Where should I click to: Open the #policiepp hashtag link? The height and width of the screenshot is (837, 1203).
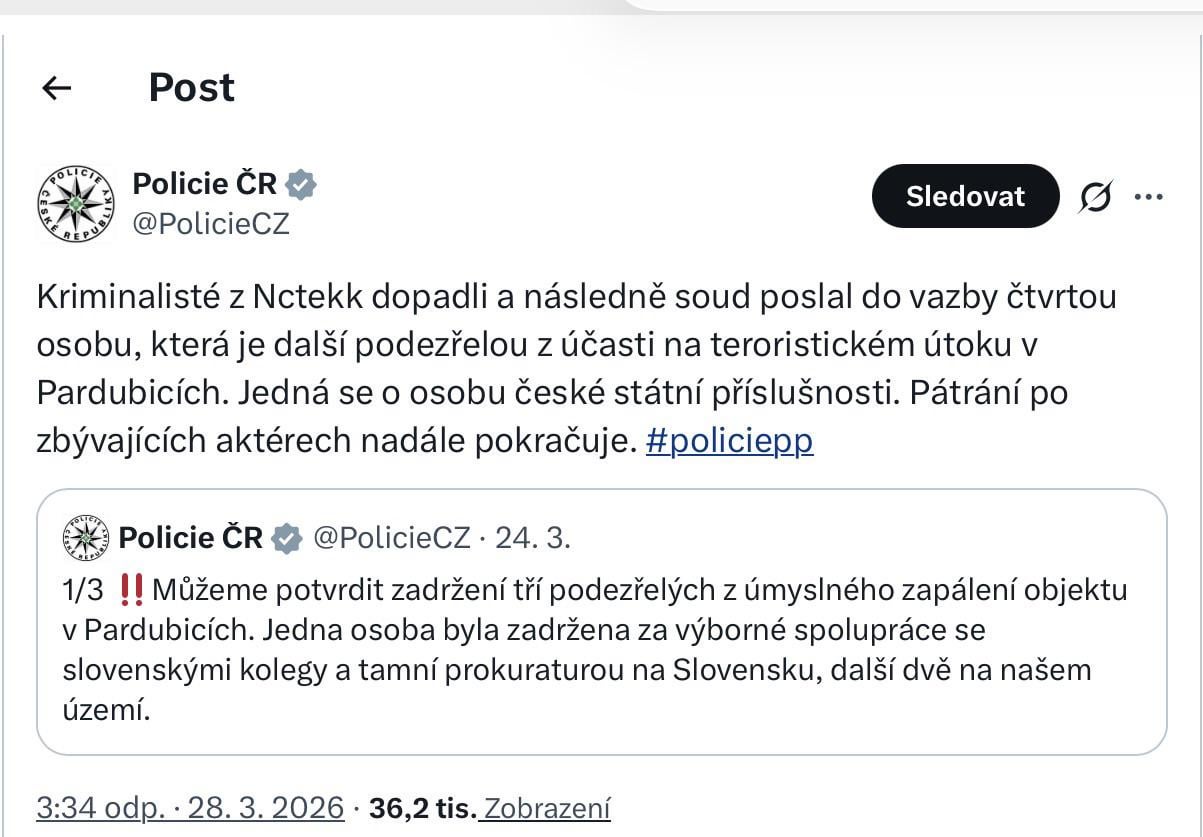point(729,441)
